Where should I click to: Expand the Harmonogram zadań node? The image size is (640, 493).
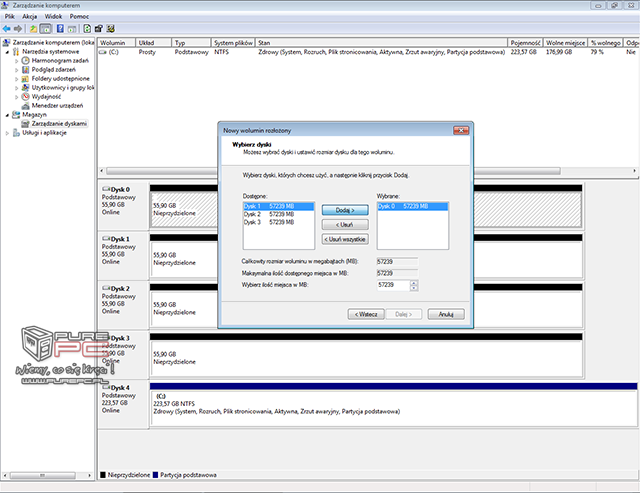tap(17, 61)
